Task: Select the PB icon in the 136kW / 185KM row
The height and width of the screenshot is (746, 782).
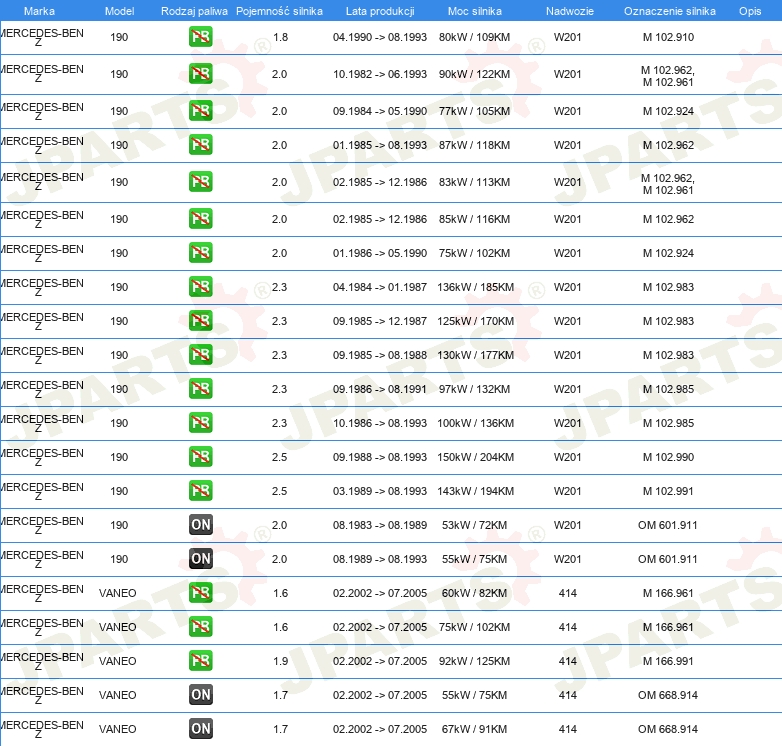Action: click(201, 287)
